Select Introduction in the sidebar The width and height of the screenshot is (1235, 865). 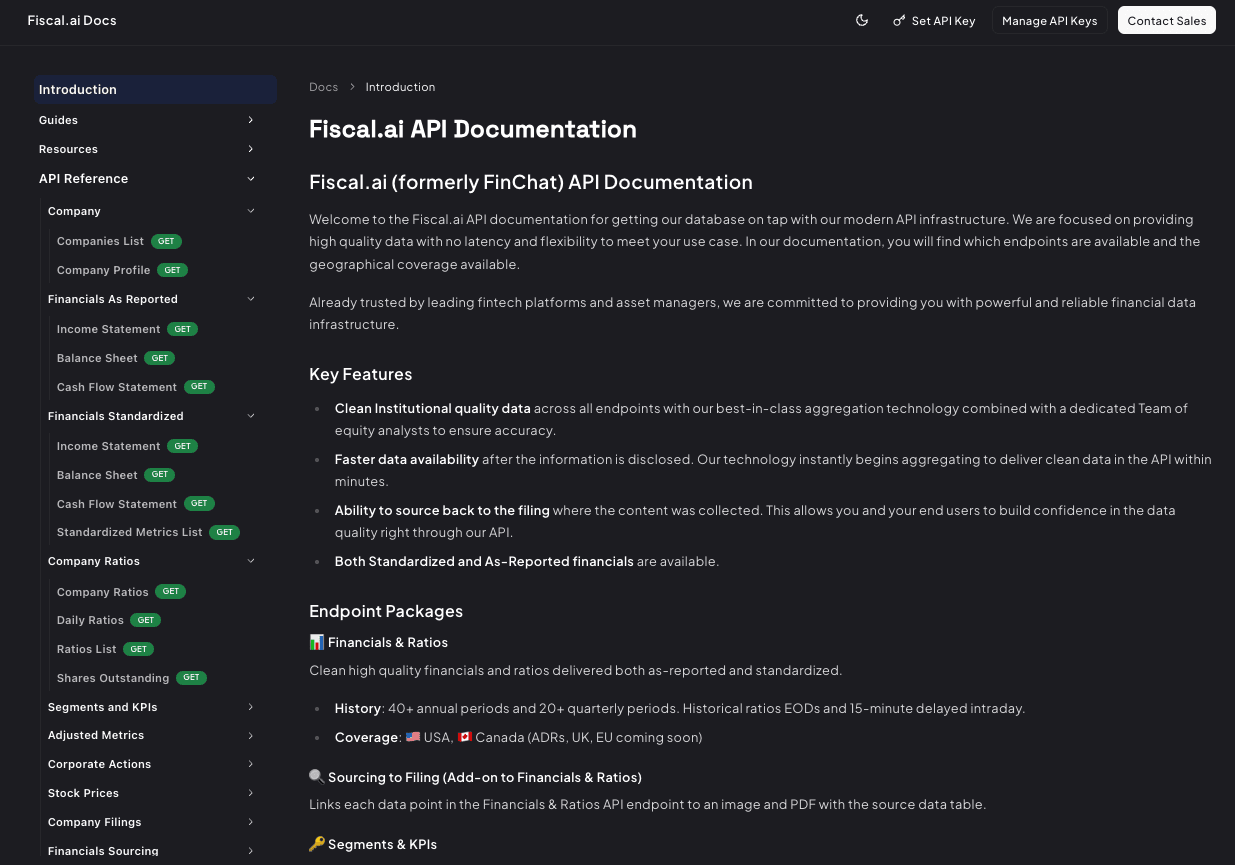[x=78, y=89]
